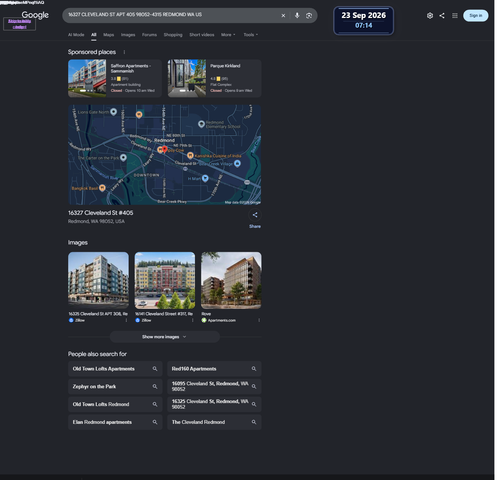Click Bear Creek Village map pin

point(237,163)
